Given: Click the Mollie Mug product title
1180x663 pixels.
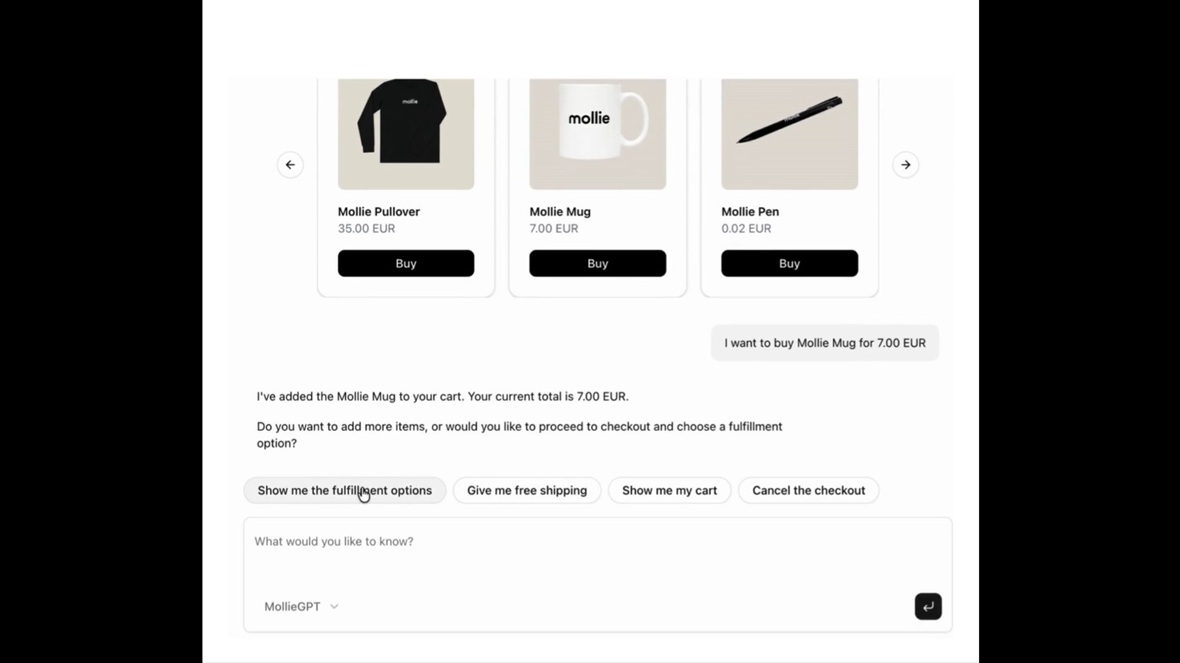Looking at the screenshot, I should (560, 212).
